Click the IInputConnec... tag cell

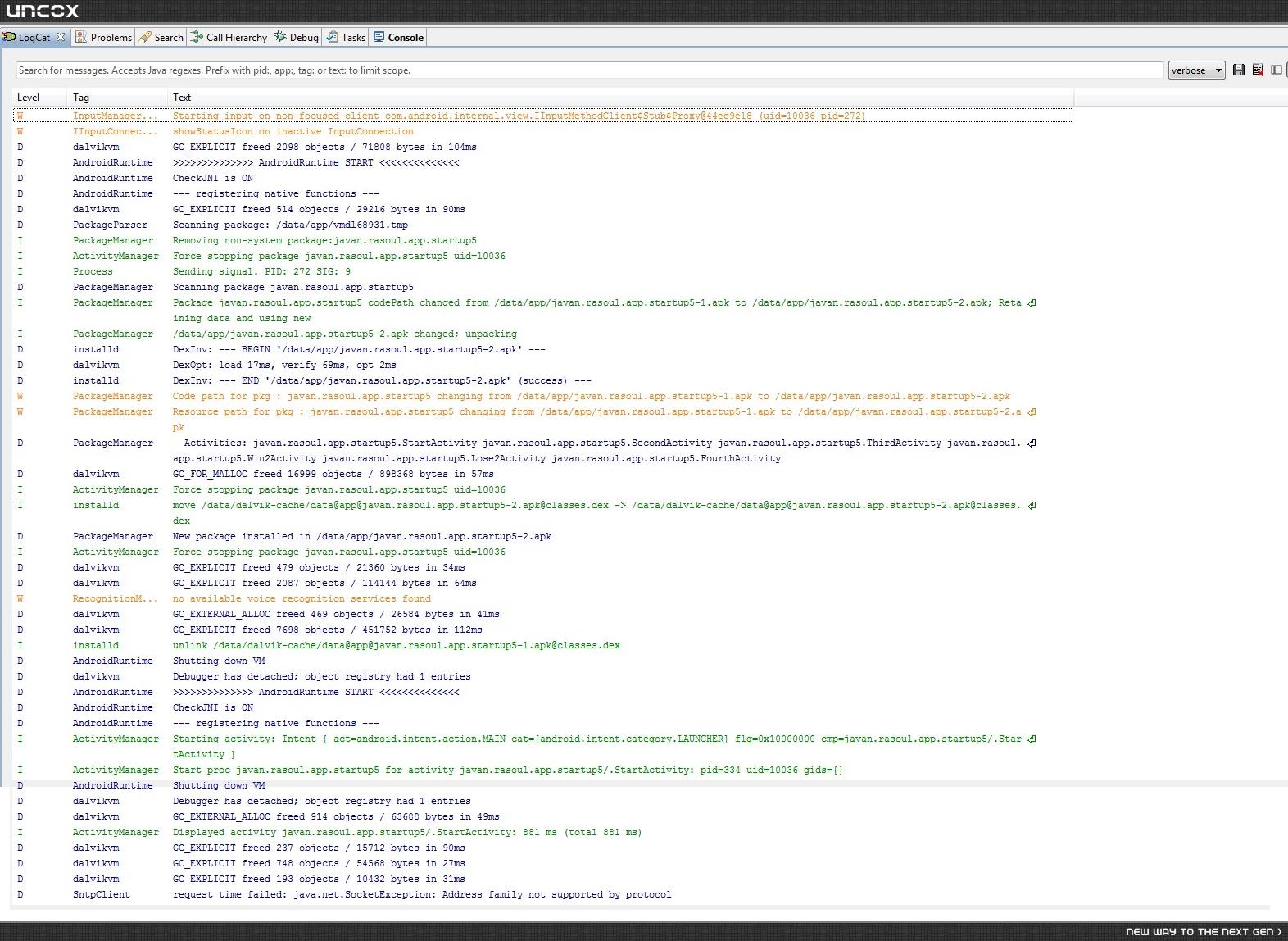[116, 132]
